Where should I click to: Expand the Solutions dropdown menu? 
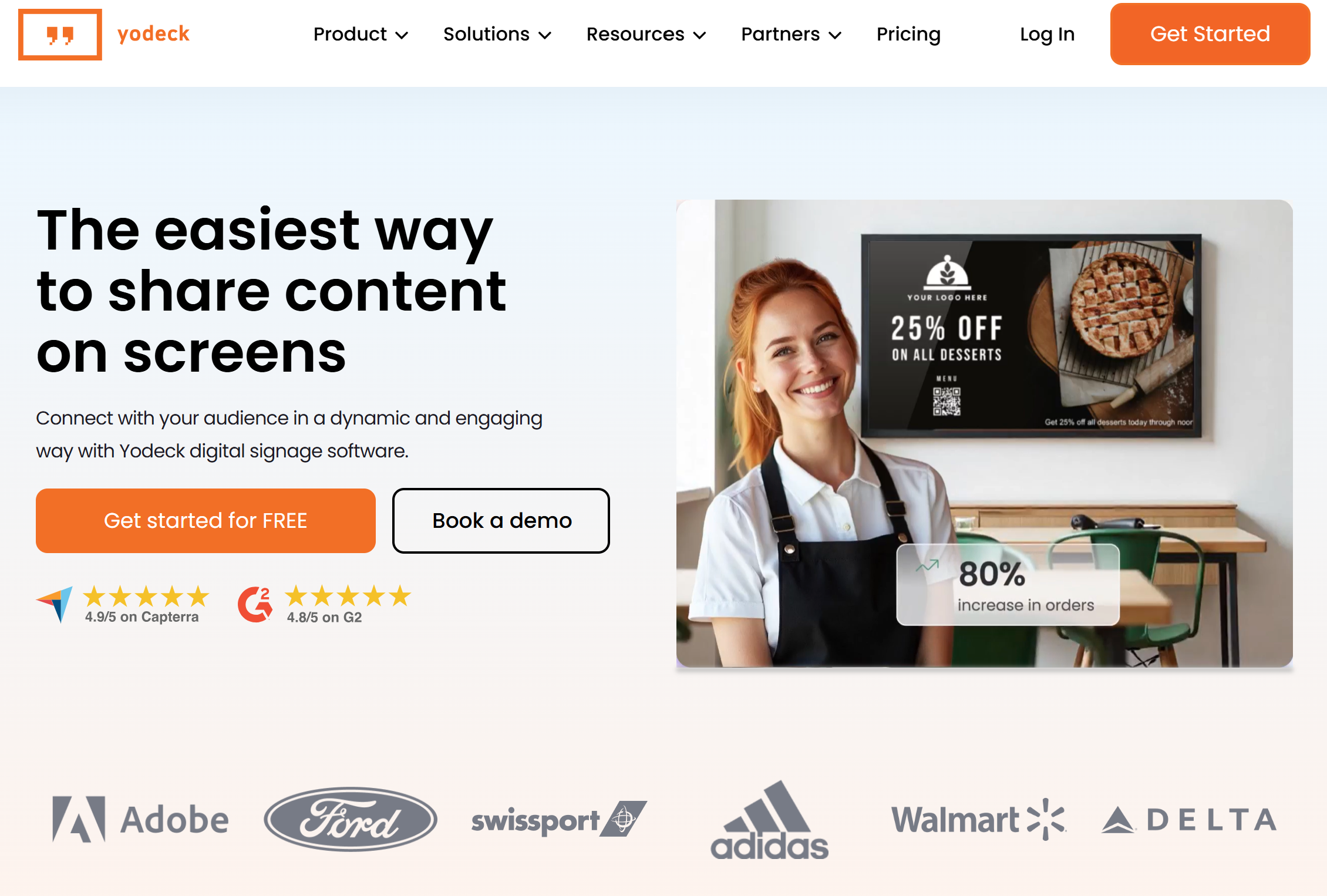[497, 35]
